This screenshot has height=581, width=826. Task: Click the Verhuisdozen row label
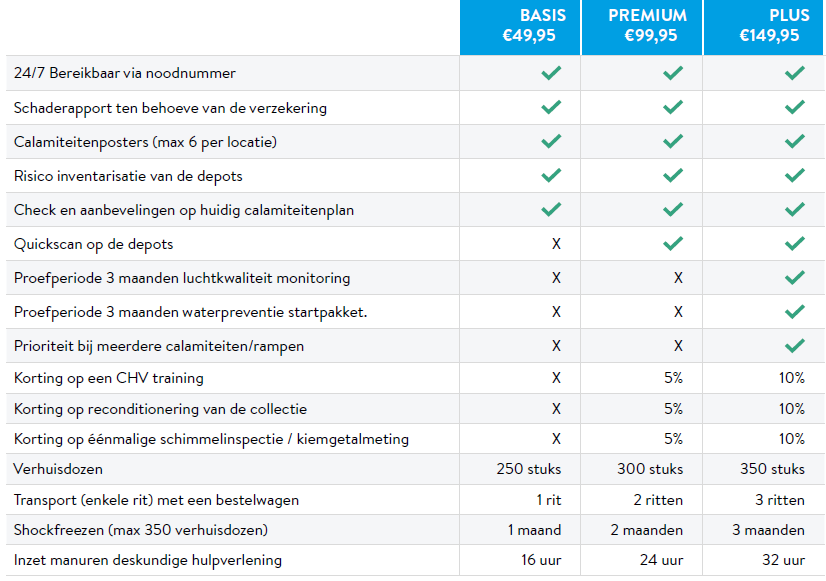click(x=58, y=469)
